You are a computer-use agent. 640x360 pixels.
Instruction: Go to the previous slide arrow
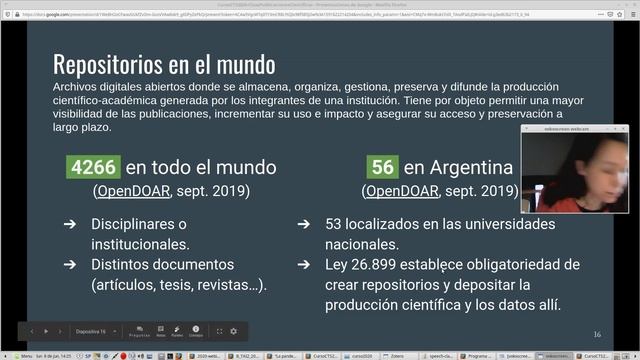tap(32, 331)
